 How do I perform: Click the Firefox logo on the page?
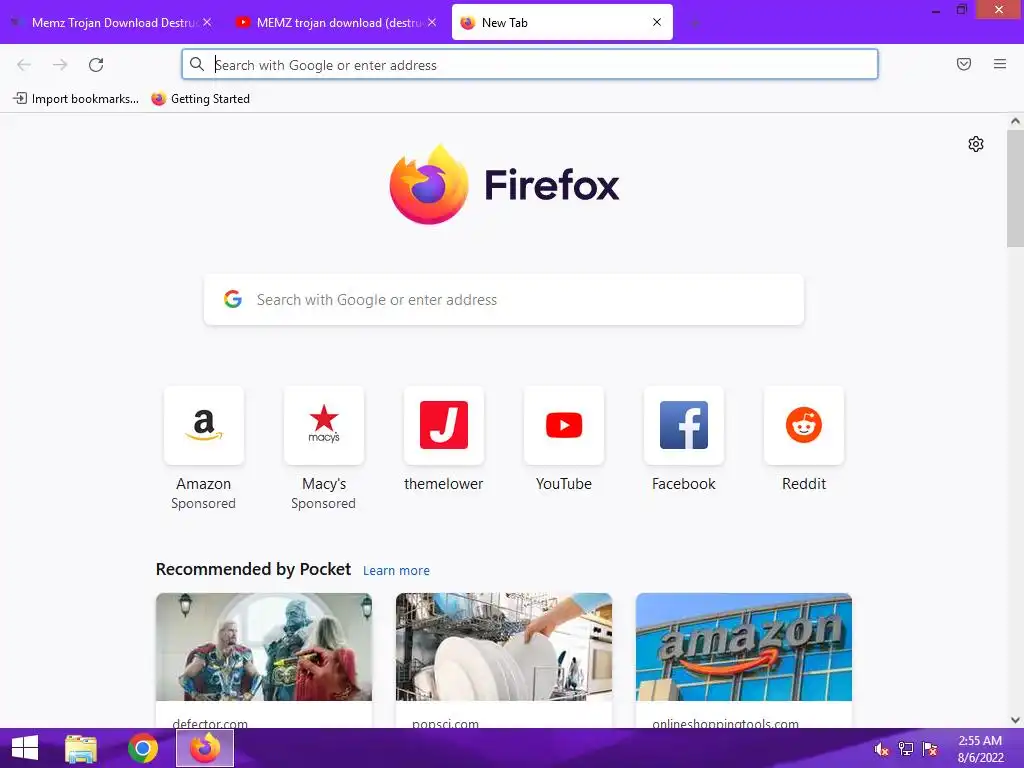click(504, 185)
